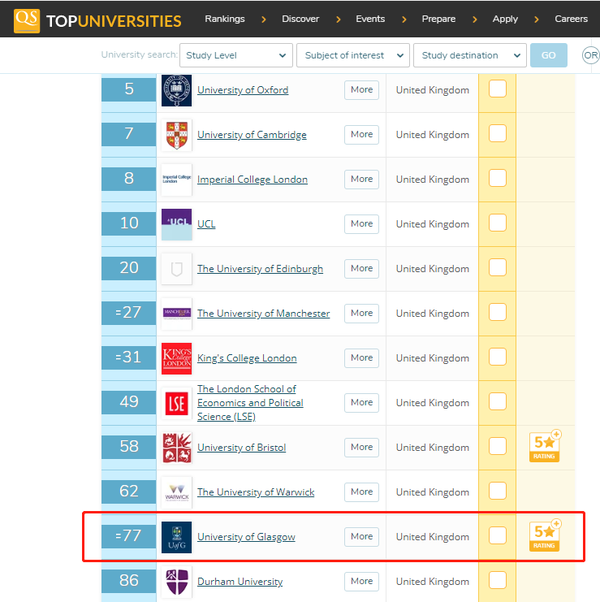Click rank cell showing =77
This screenshot has width=600, height=602.
129,536
